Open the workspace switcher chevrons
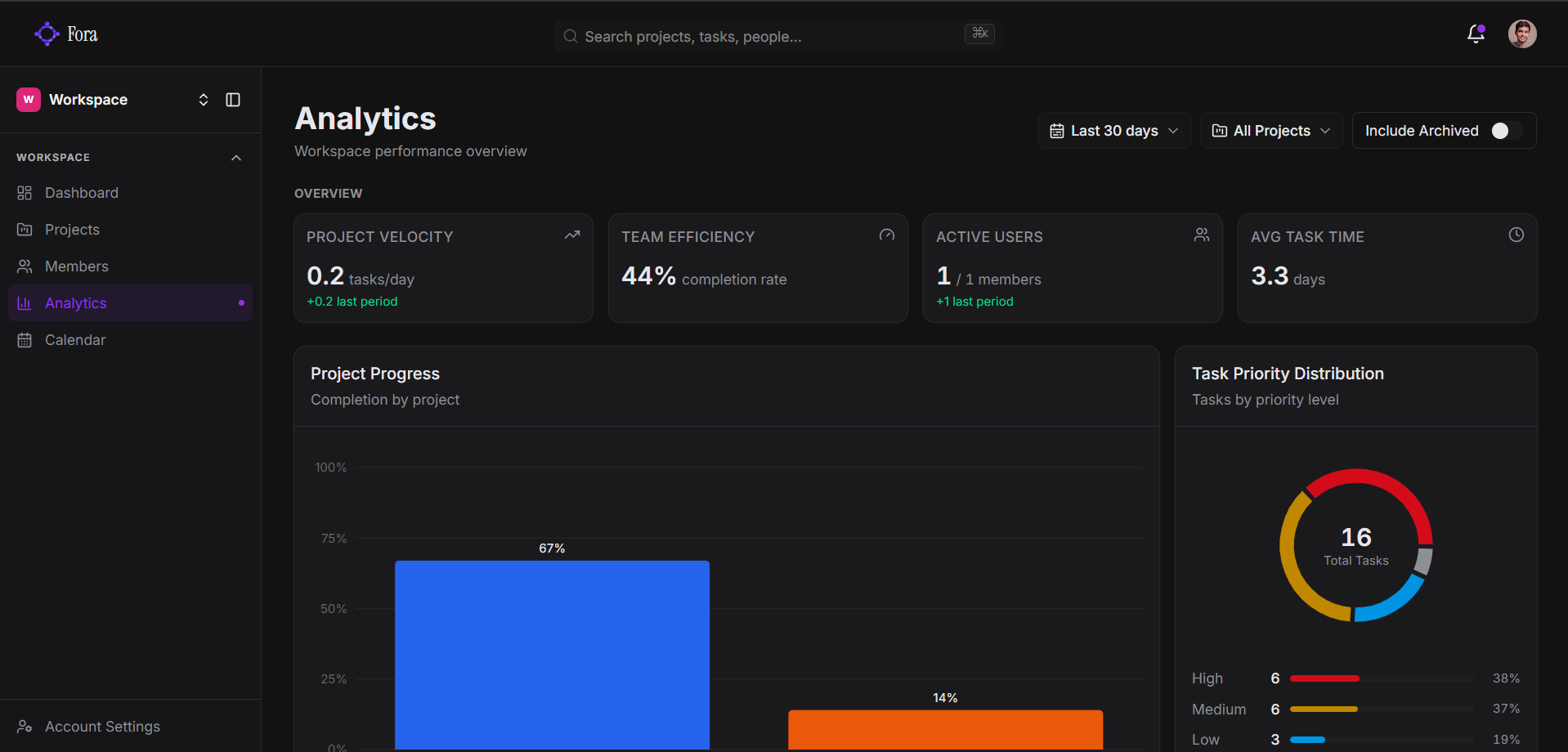The width and height of the screenshot is (1568, 752). click(204, 100)
